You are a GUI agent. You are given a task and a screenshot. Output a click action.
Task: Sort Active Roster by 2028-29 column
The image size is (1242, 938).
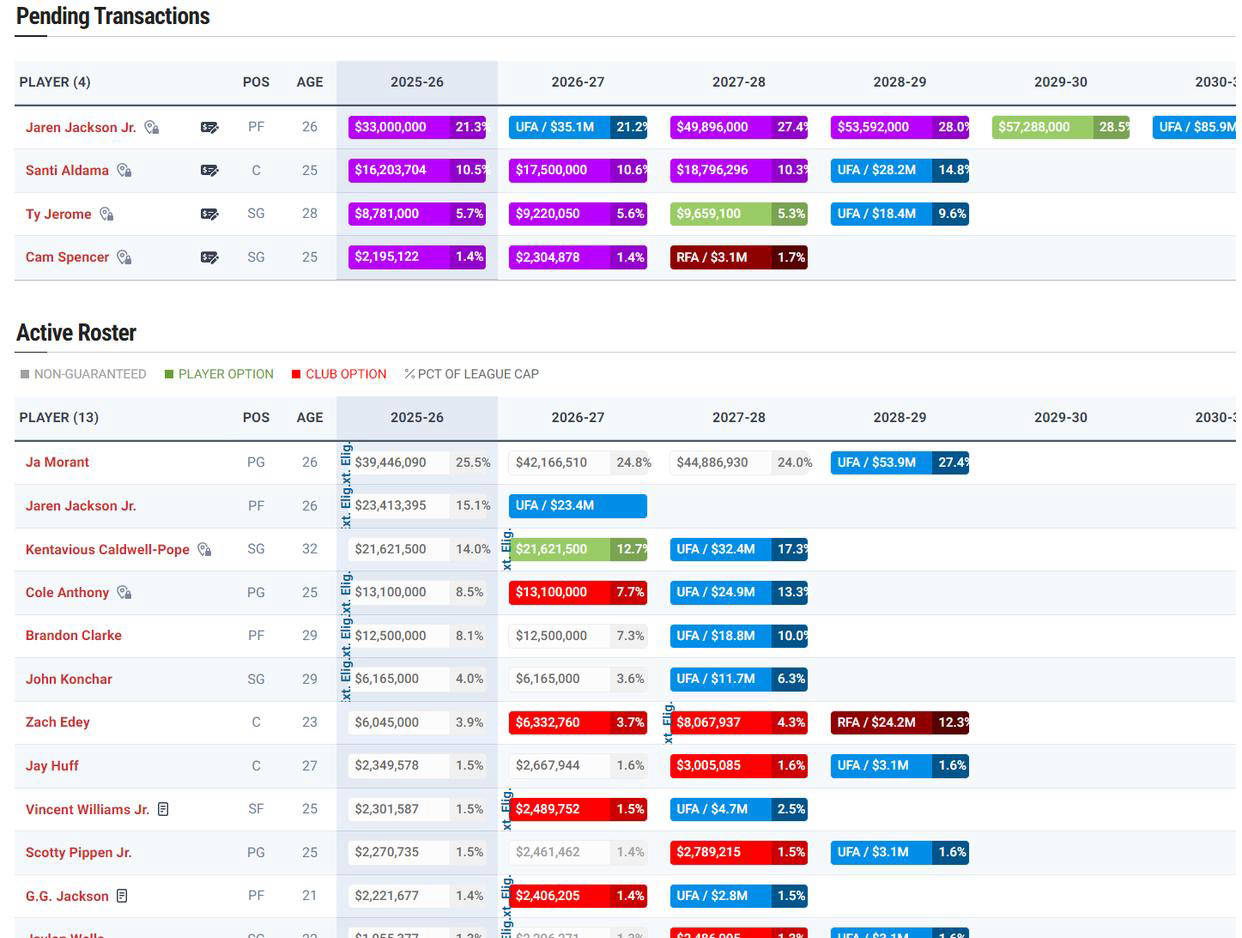click(x=900, y=417)
